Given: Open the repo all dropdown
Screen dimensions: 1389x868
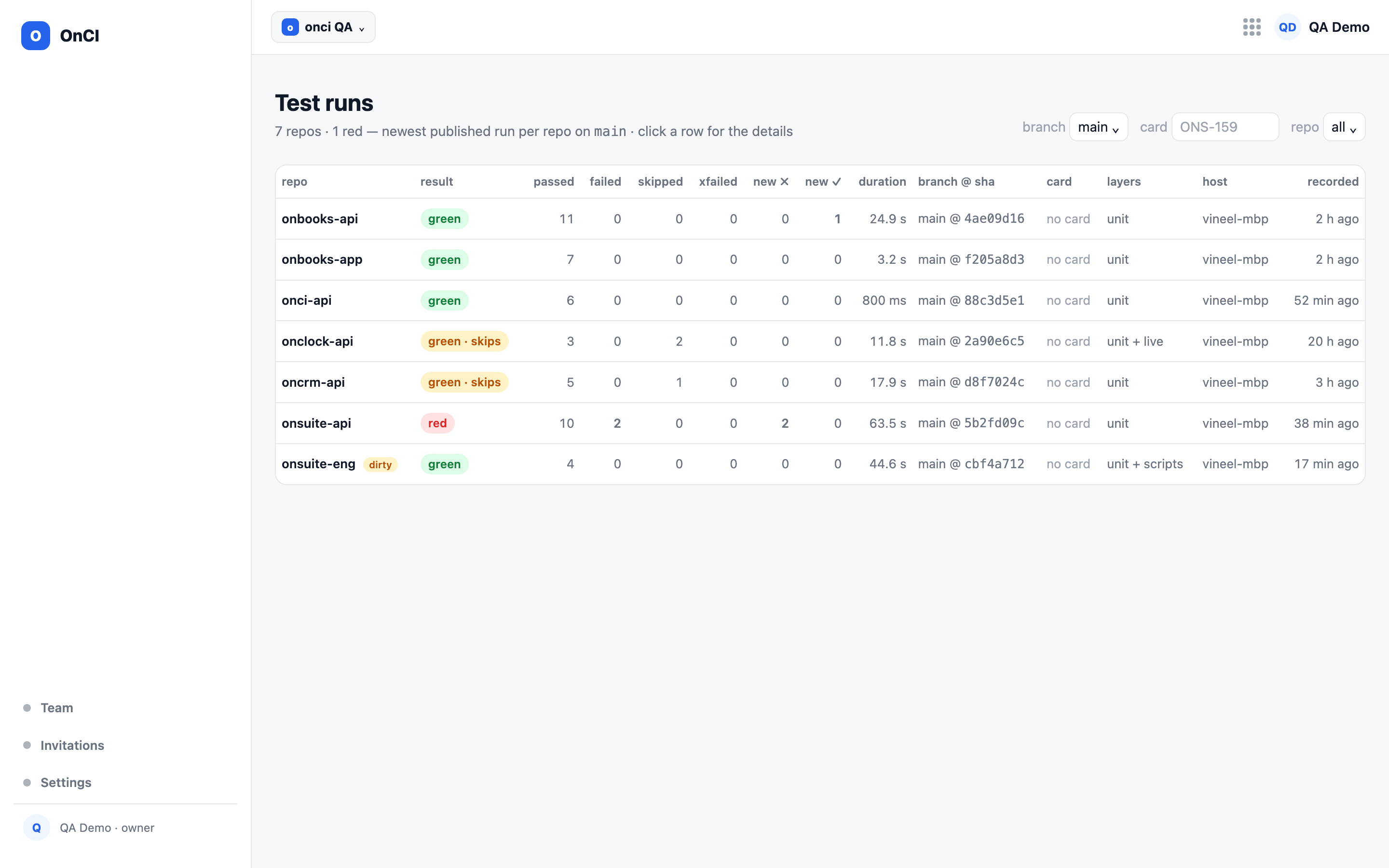Looking at the screenshot, I should pyautogui.click(x=1344, y=127).
